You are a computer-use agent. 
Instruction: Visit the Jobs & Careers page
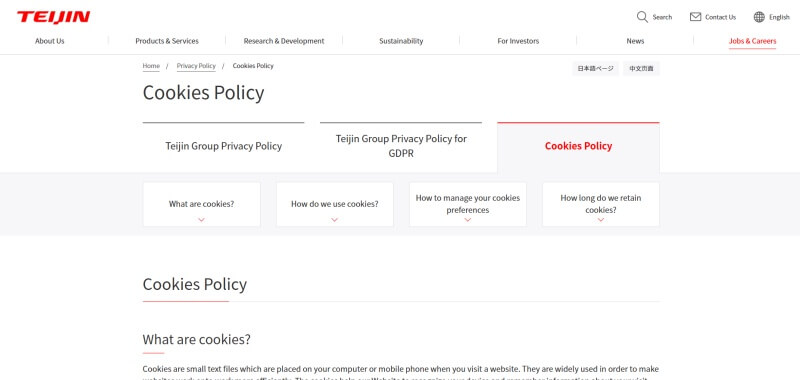coord(753,41)
